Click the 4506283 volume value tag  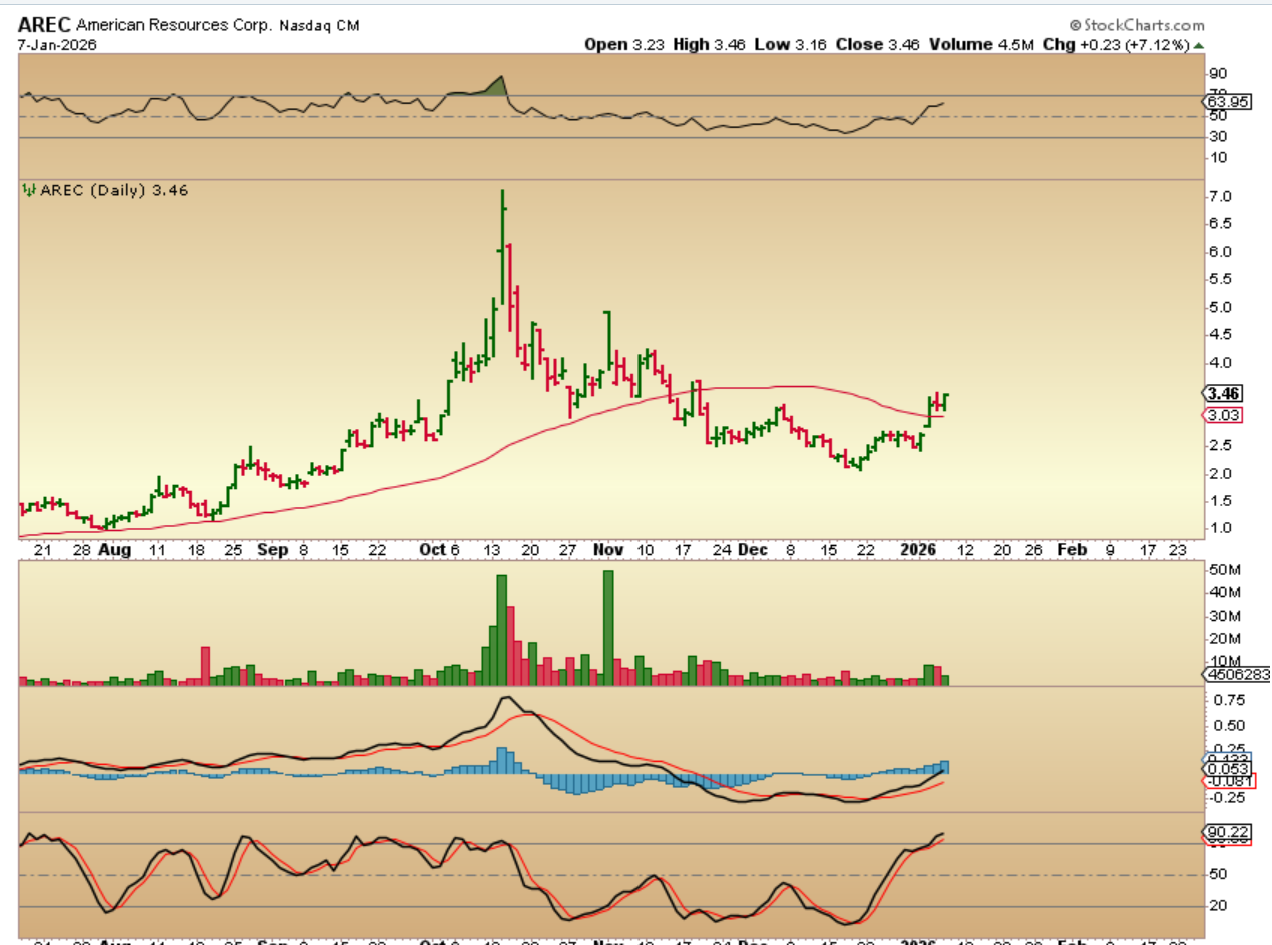[1236, 675]
